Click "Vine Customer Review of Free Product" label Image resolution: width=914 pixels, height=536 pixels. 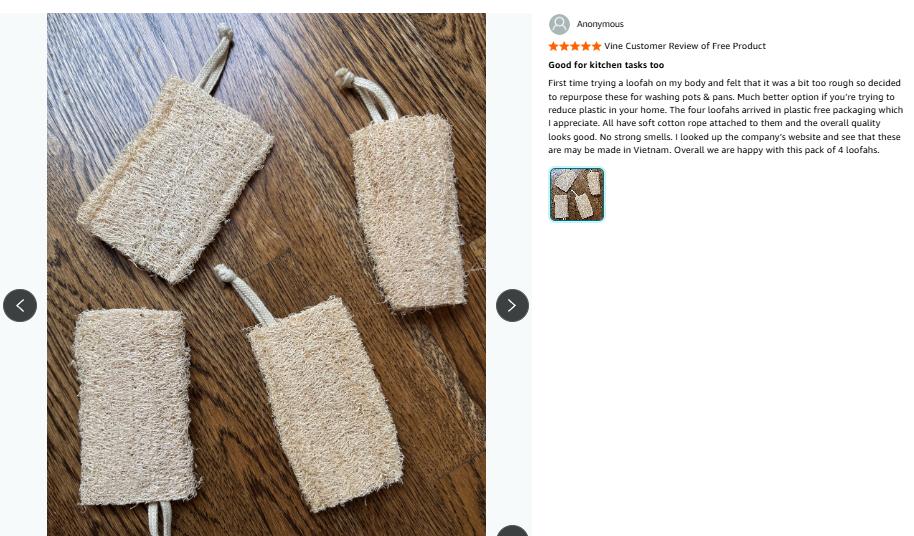(x=685, y=46)
